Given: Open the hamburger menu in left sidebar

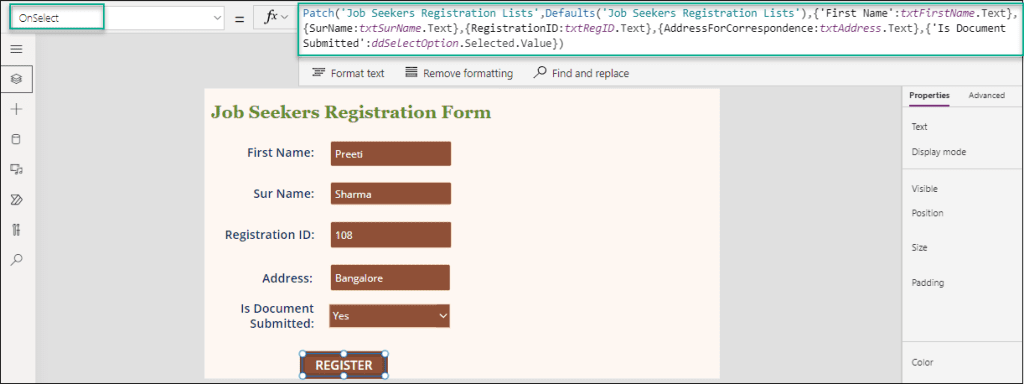Looking at the screenshot, I should (x=17, y=49).
